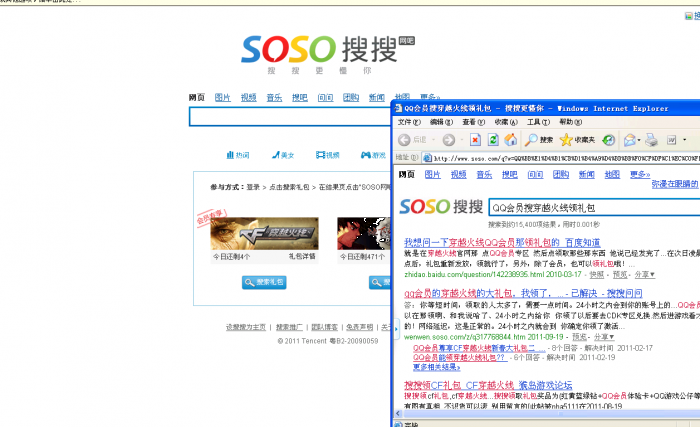Click the horizontal scrollbar left arrow in IE

(x=398, y=414)
